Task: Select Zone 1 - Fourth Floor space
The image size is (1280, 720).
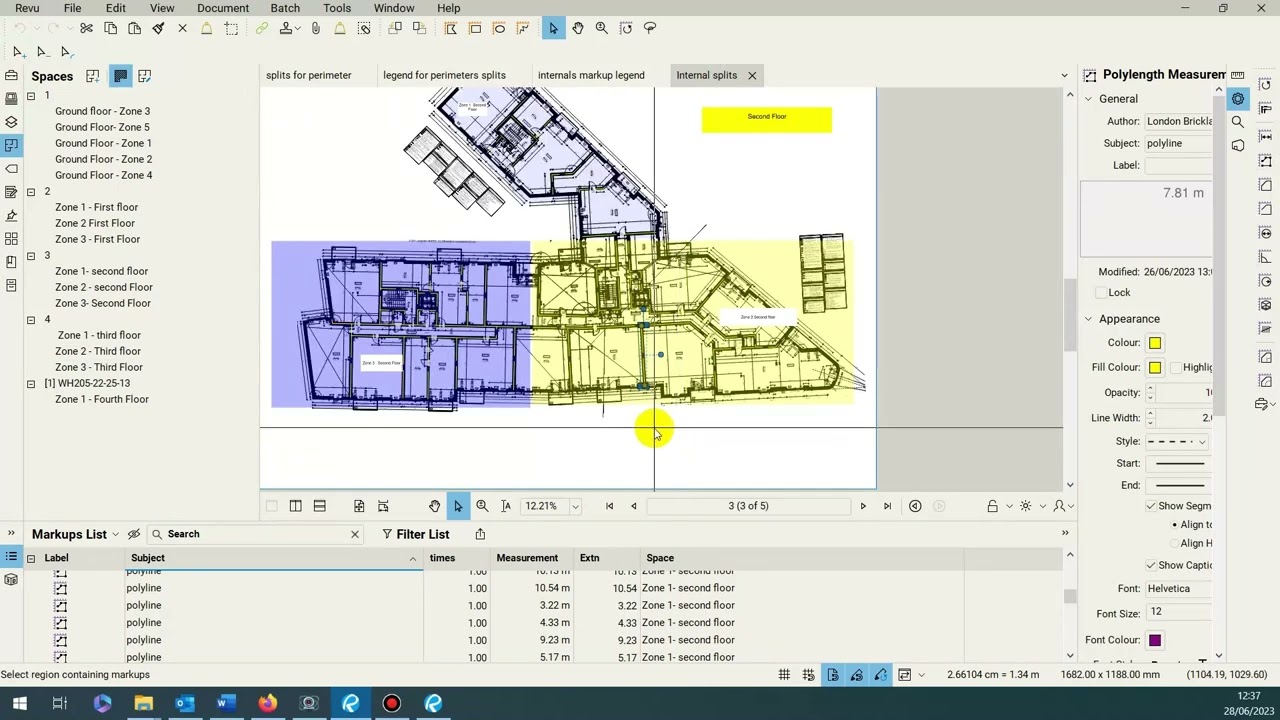Action: pyautogui.click(x=102, y=400)
